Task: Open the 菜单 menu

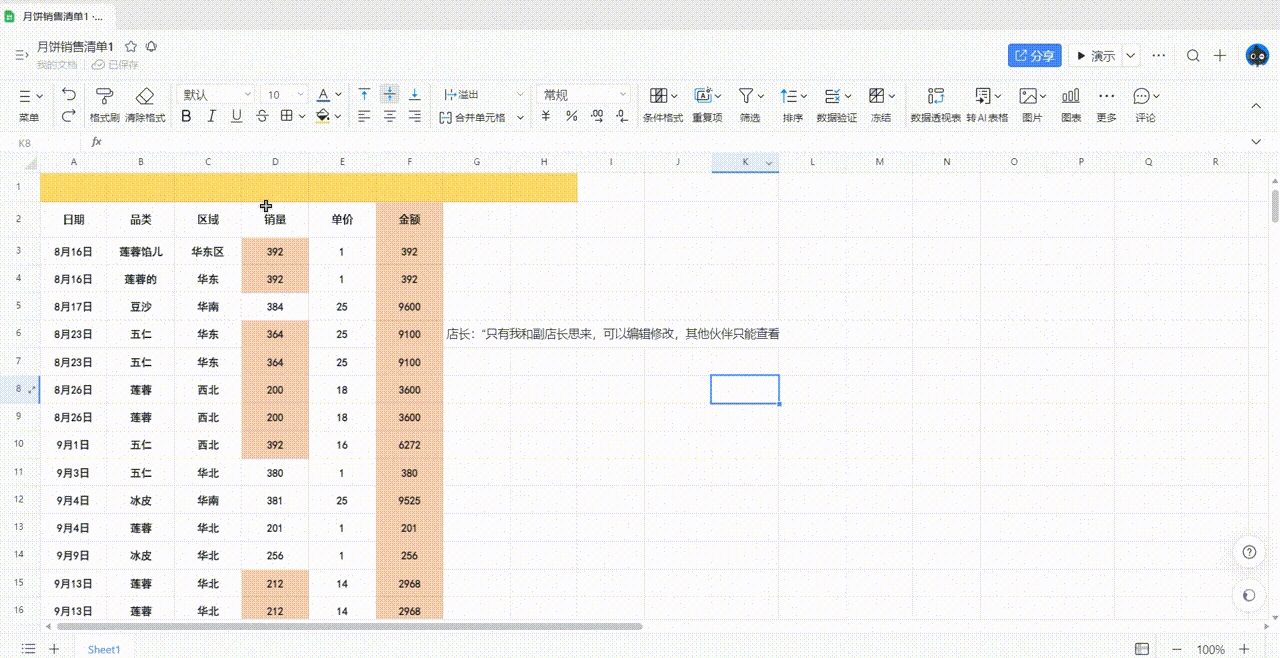Action: (30, 105)
